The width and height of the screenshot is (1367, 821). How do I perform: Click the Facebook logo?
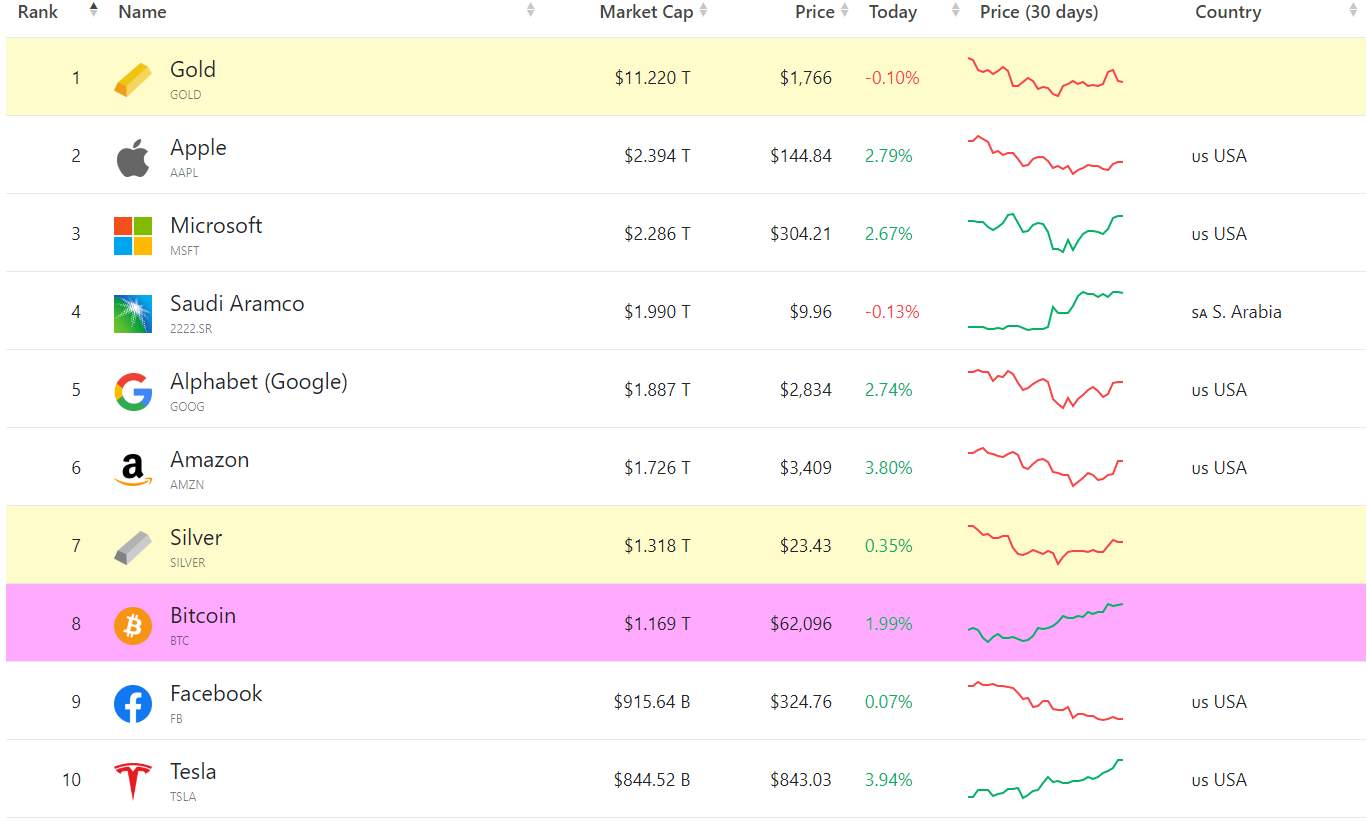[x=133, y=704]
